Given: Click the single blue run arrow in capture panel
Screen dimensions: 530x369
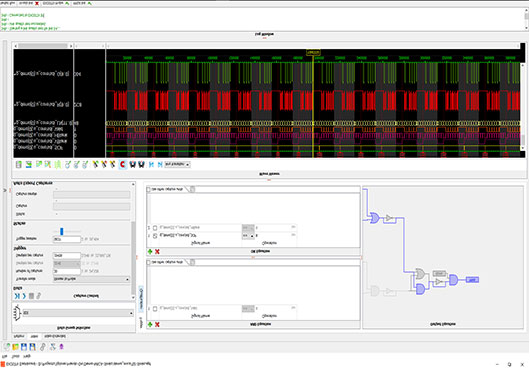Looking at the screenshot, I should tap(24, 296).
